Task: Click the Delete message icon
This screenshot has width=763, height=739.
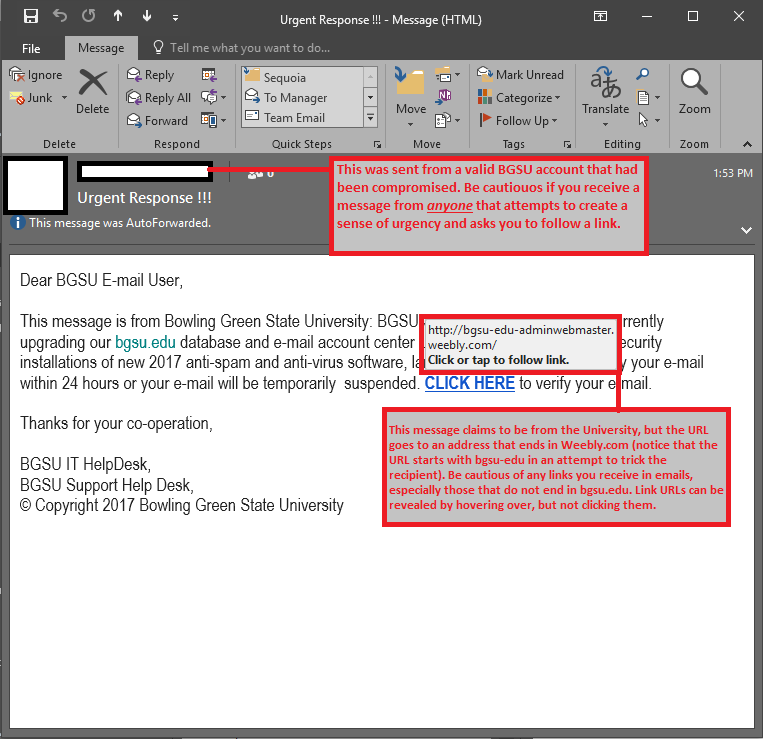Action: coord(92,91)
